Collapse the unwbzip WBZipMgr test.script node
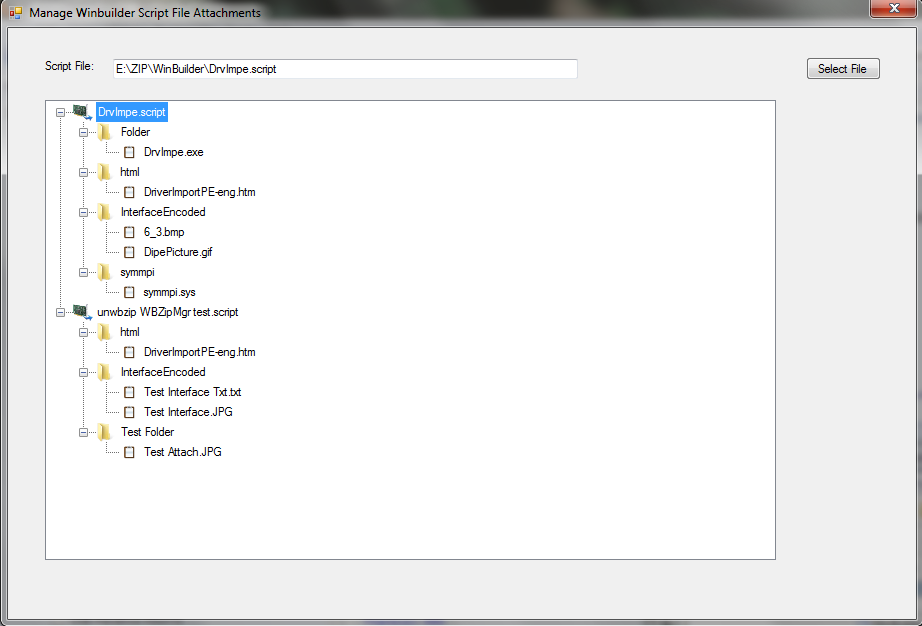The image size is (922, 626). click(61, 312)
